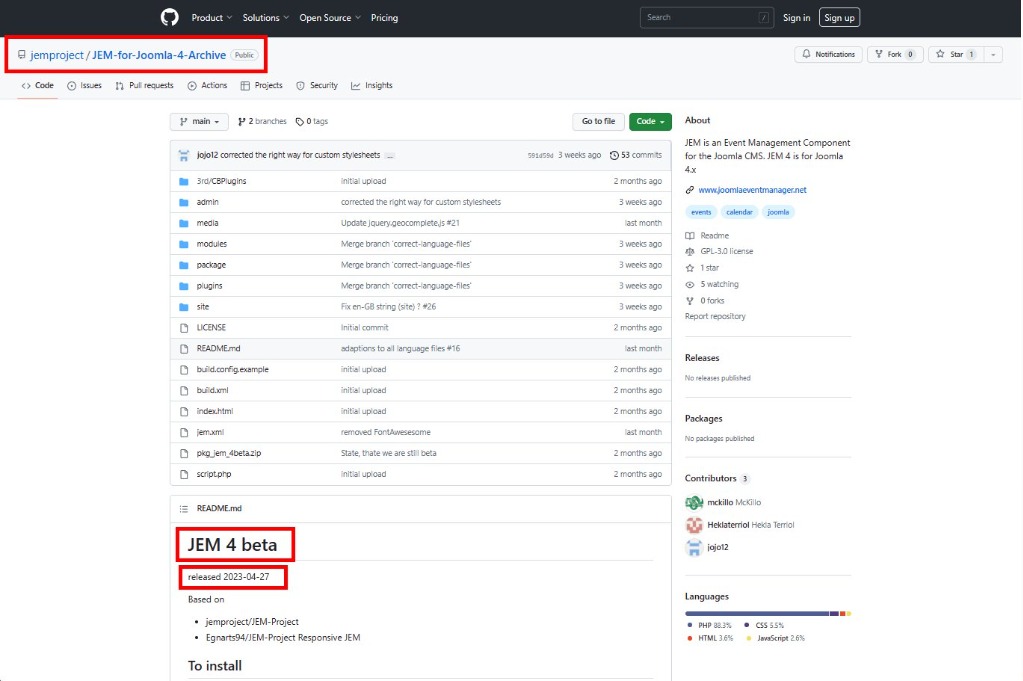Open the build.config.example file icon
Screen dimensions: 1023x681
click(184, 369)
